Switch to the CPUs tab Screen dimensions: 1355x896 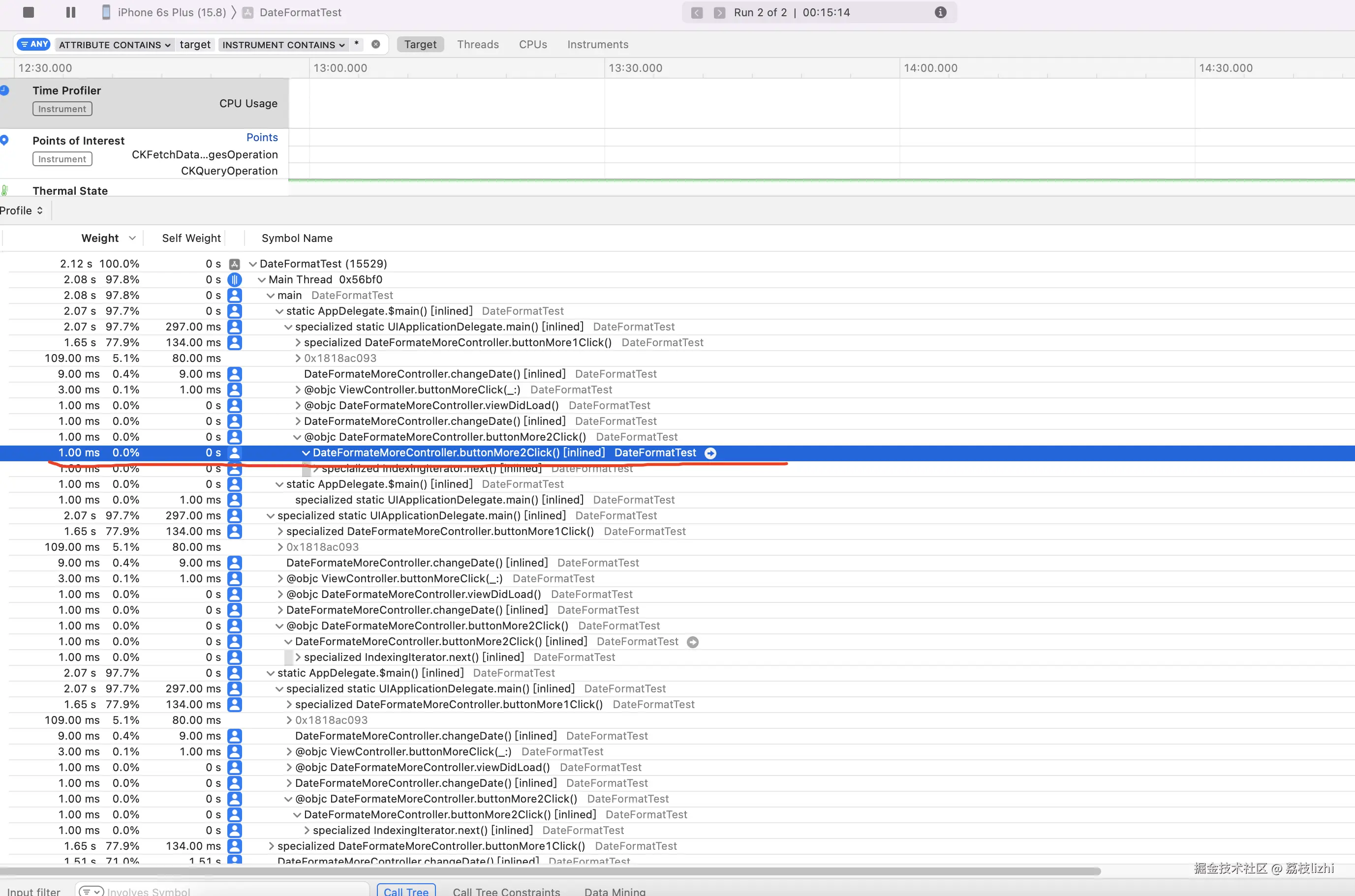pyautogui.click(x=532, y=44)
